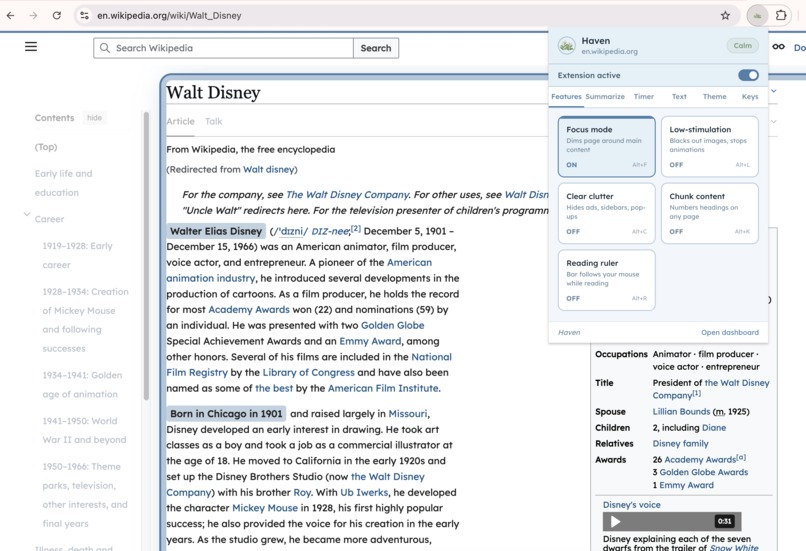The height and width of the screenshot is (551, 806).
Task: Open the Missouri link
Action: [x=408, y=414]
